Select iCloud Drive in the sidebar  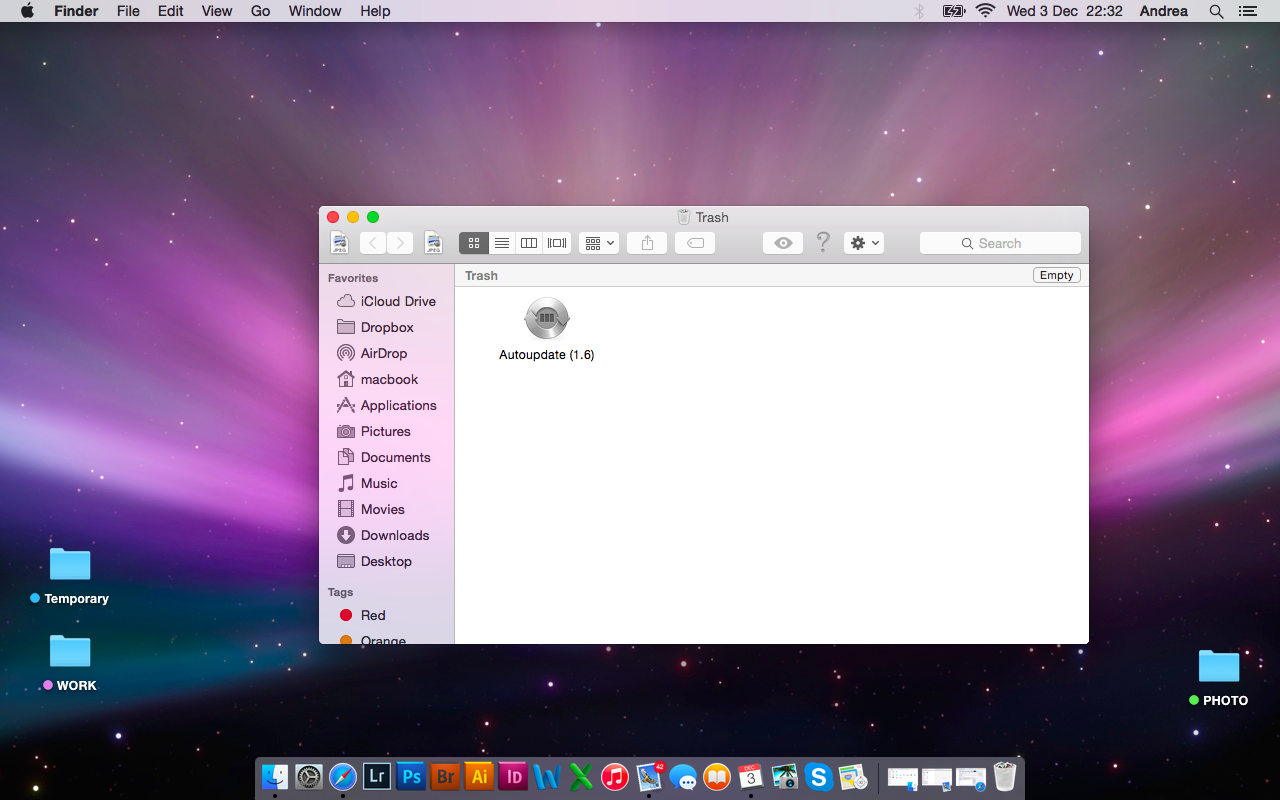pos(387,301)
